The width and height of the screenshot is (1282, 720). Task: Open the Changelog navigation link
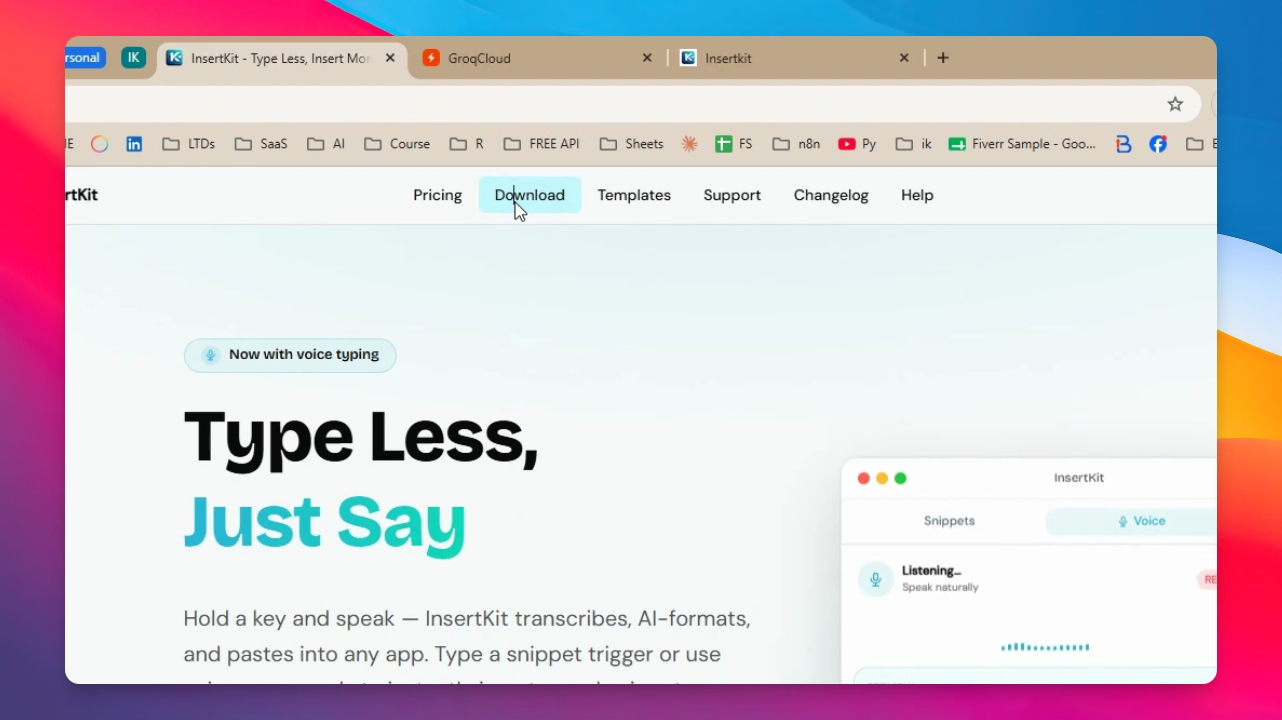[x=831, y=195]
